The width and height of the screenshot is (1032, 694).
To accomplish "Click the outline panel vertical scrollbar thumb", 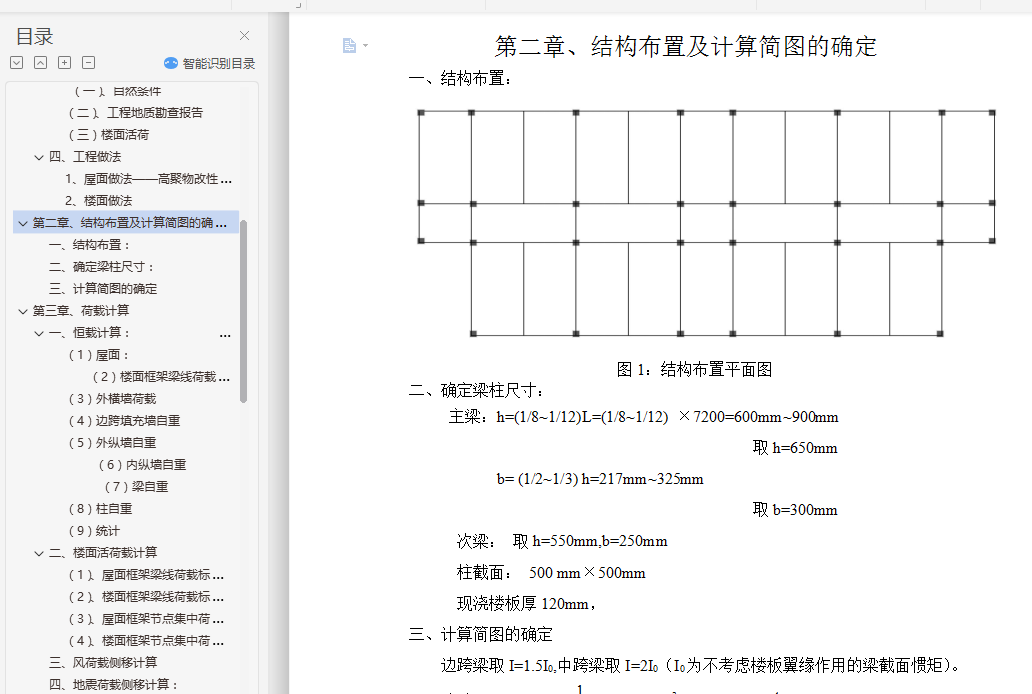I will click(x=244, y=311).
